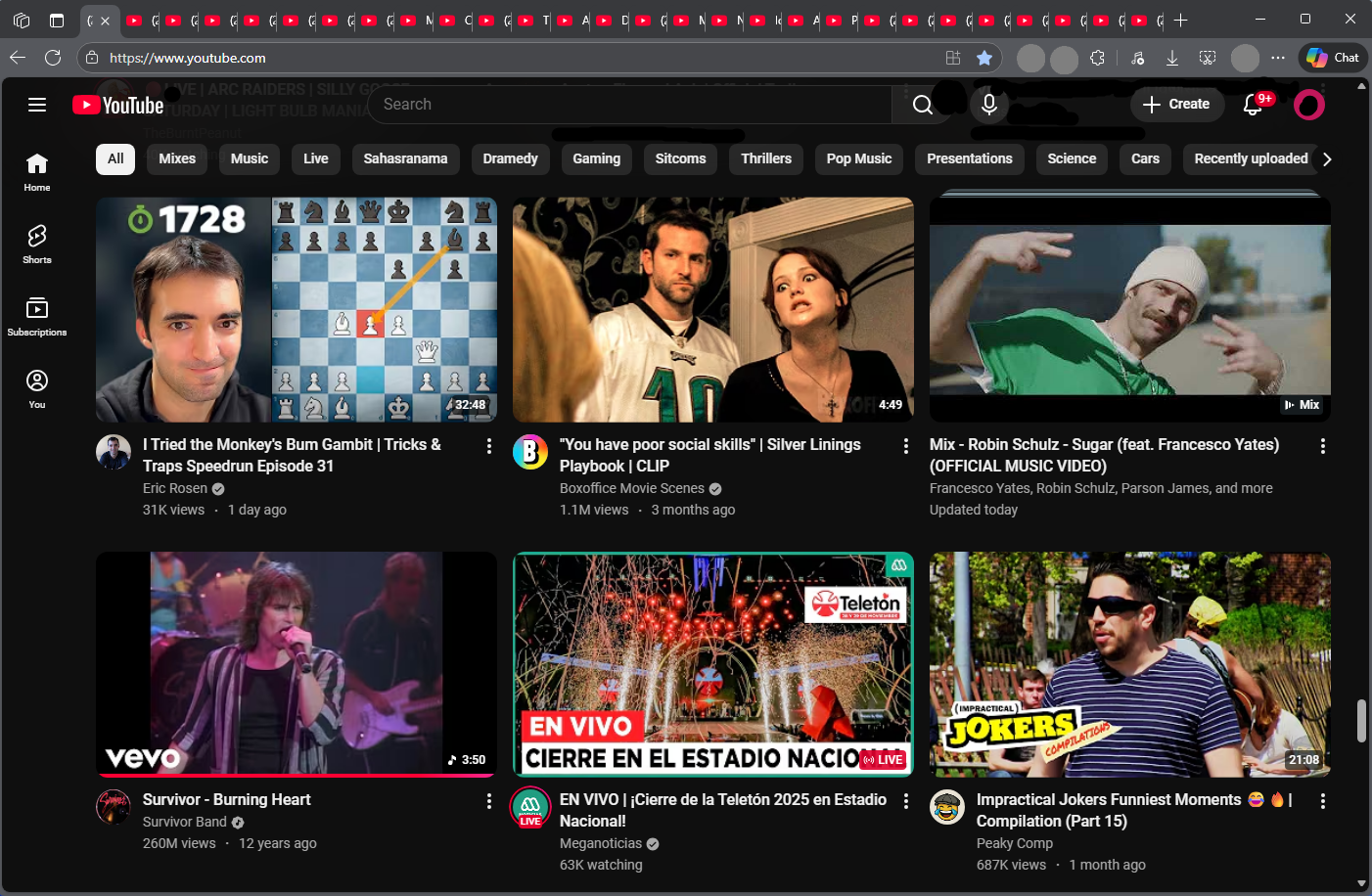Select the Dramedy filter chip
Screen dimensions: 1372x896
tap(510, 159)
